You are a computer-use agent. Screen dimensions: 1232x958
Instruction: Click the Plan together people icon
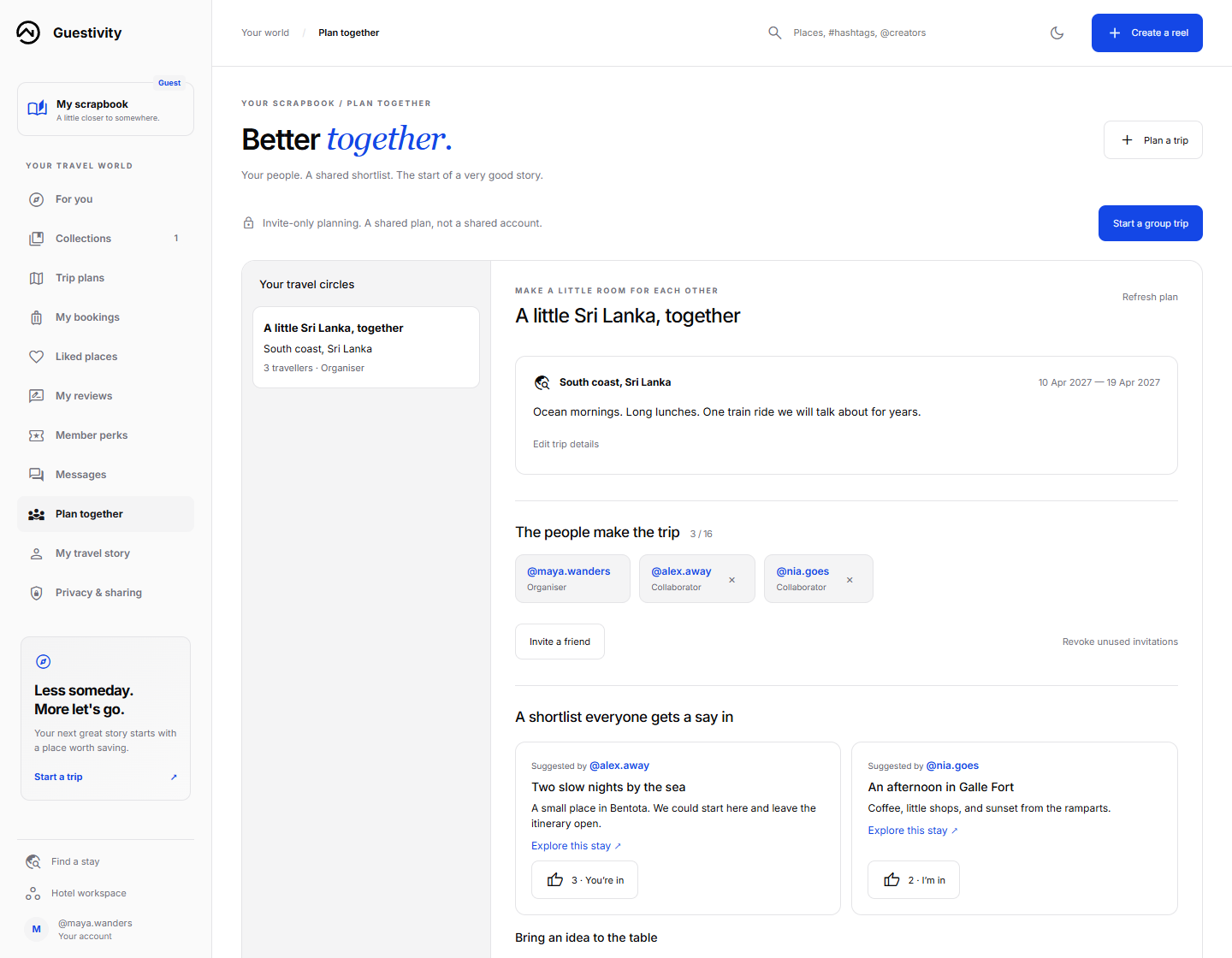pos(36,514)
